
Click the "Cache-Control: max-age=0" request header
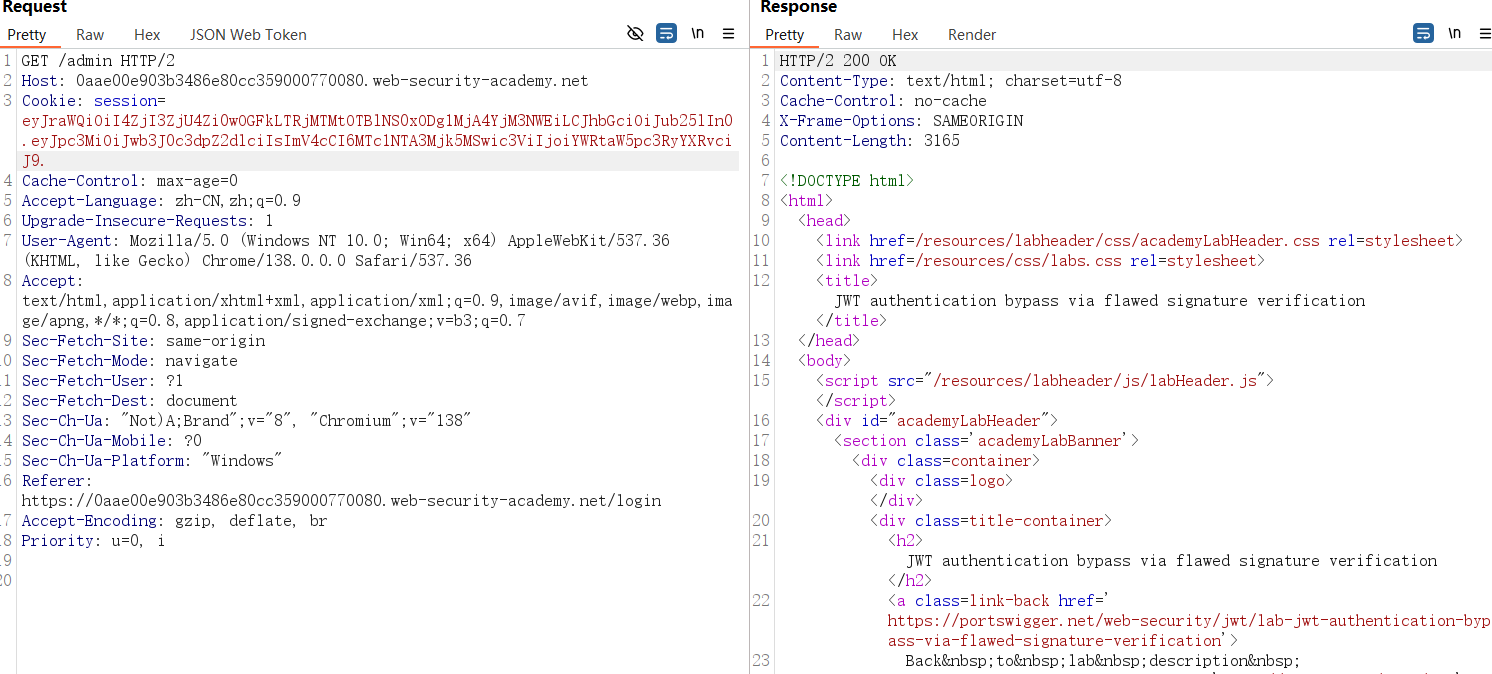(130, 181)
